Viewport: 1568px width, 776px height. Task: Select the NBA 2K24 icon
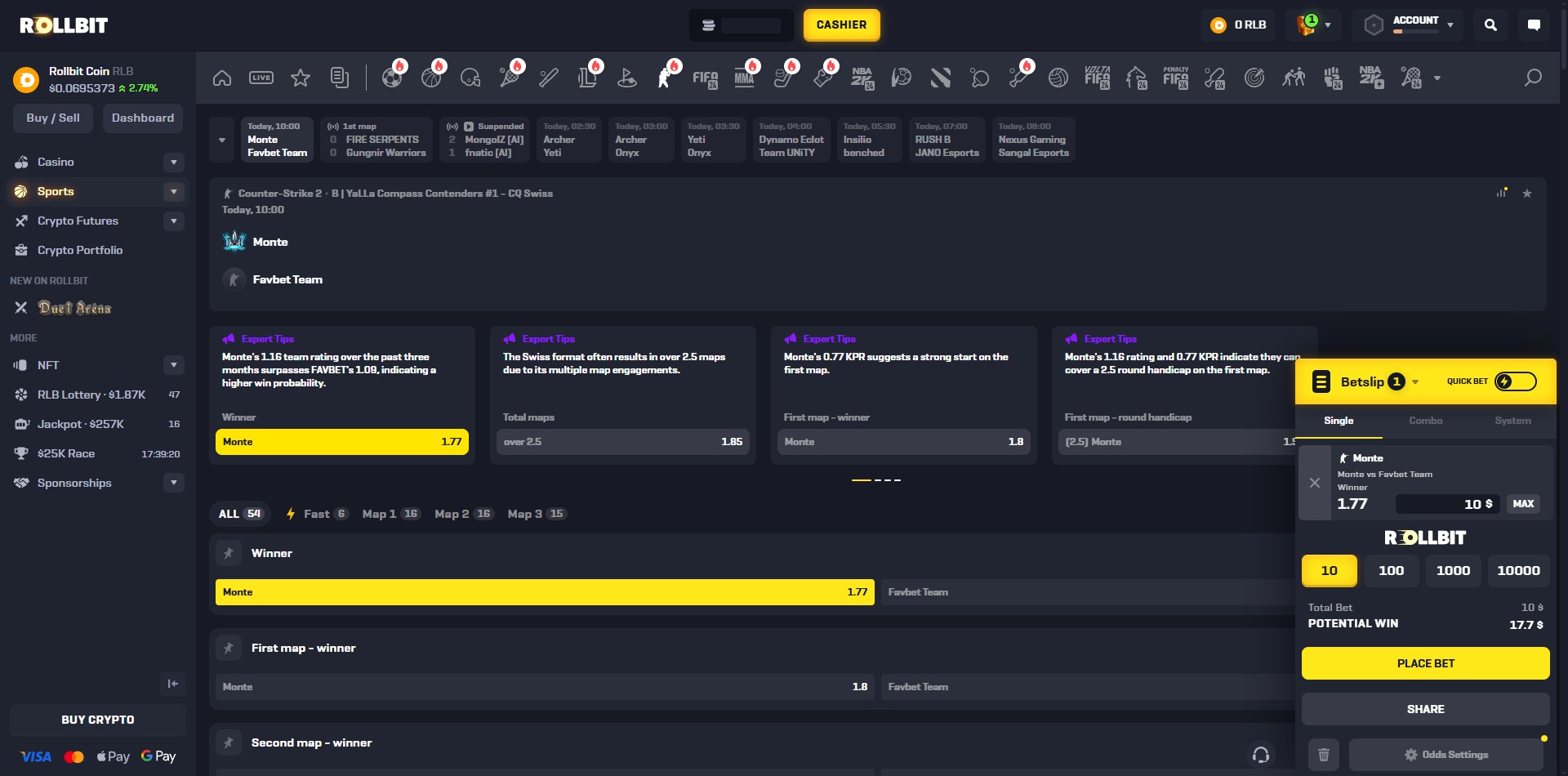click(862, 78)
